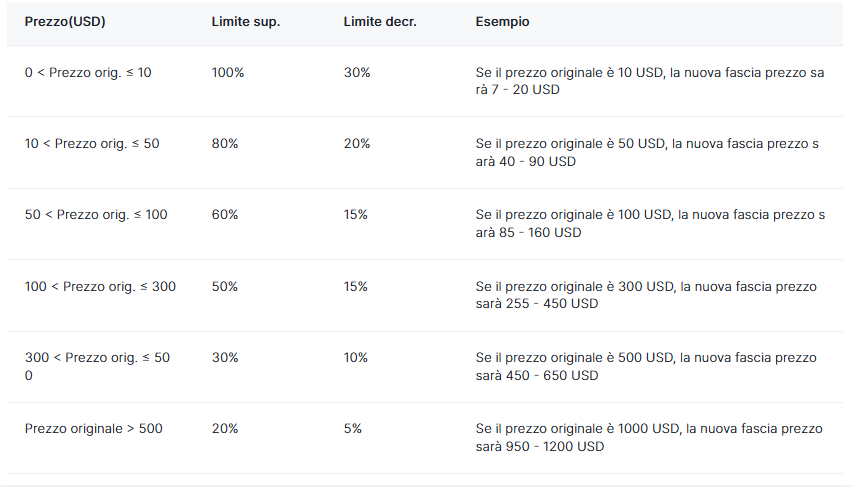The width and height of the screenshot is (852, 487).
Task: Select the 60% upper limit value
Action: coord(225,215)
